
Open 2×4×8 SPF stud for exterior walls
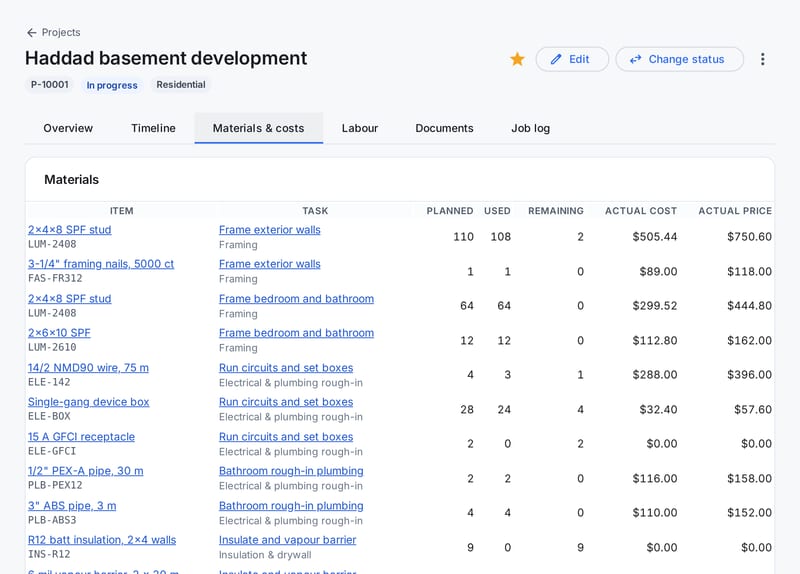pos(69,230)
